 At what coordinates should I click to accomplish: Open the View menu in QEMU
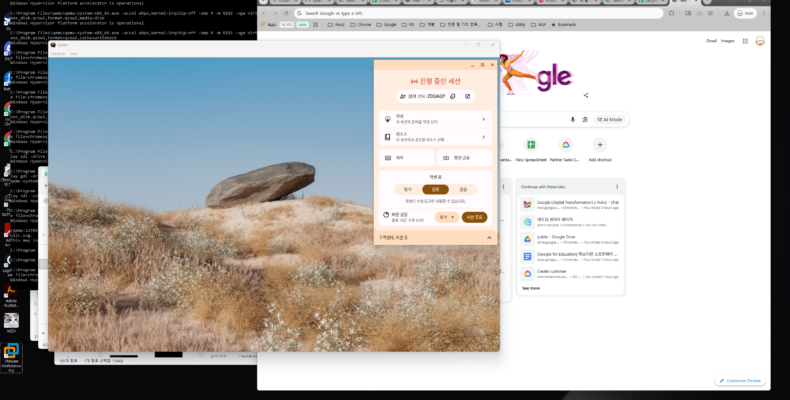coord(74,53)
